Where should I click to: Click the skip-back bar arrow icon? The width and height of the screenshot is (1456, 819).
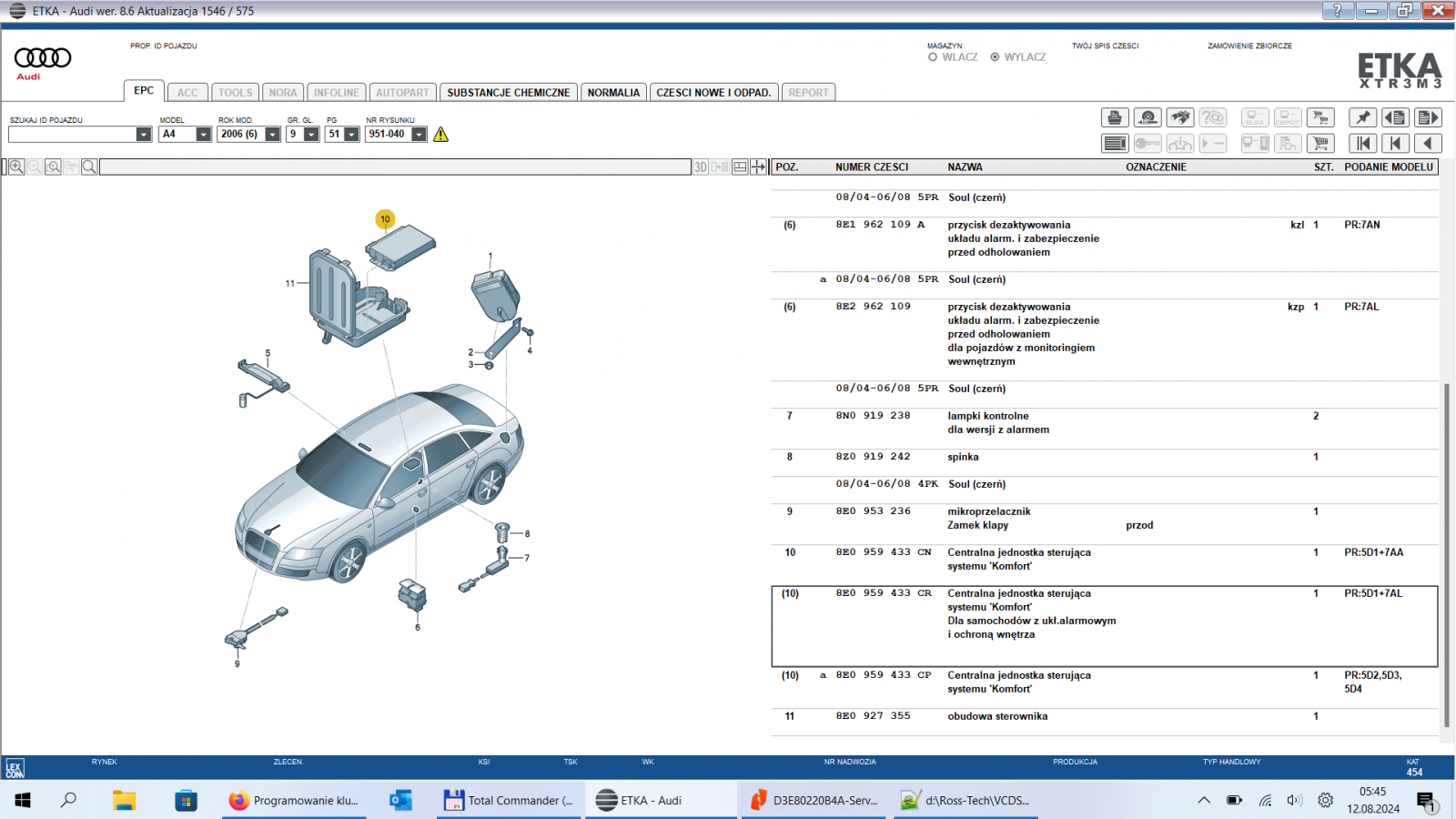[x=1395, y=143]
